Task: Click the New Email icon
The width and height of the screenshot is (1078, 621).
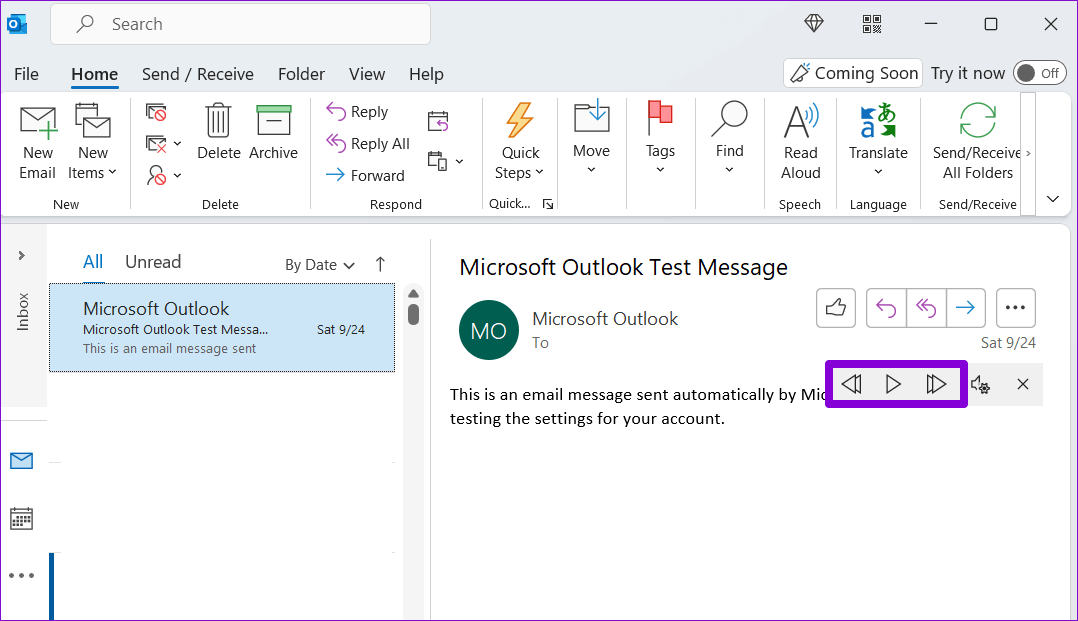Action: pos(38,123)
